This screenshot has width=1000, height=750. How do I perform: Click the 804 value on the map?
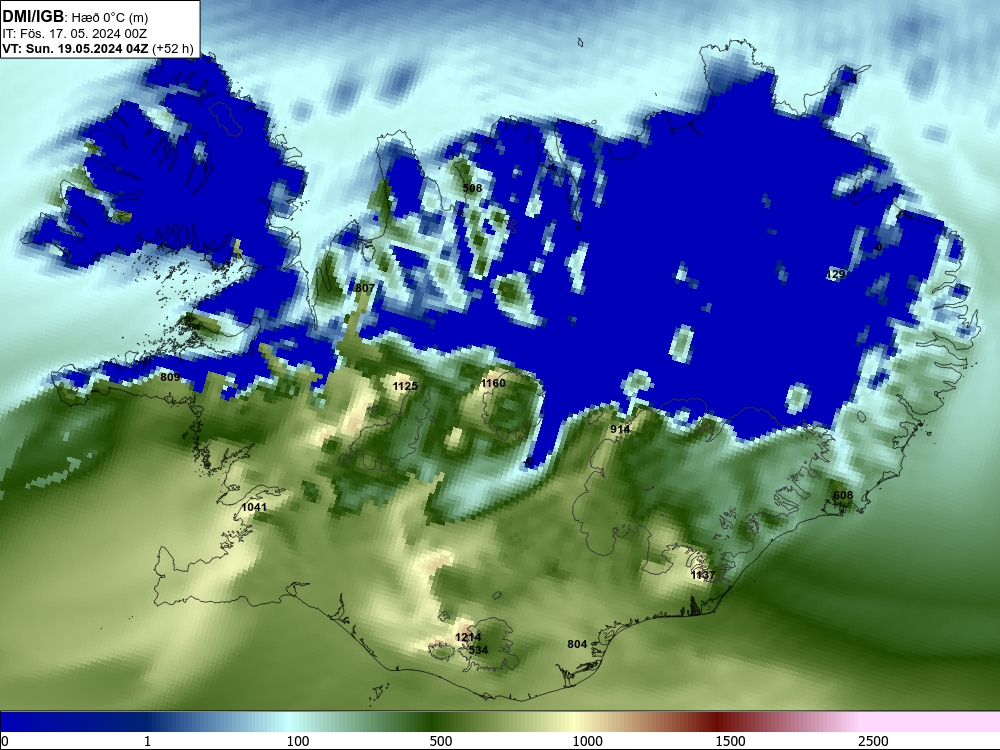click(x=577, y=644)
